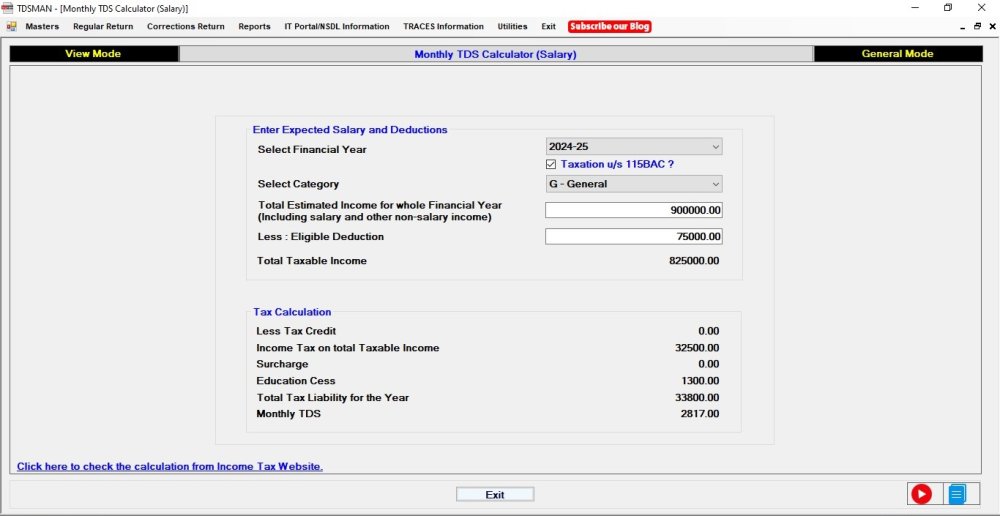The width and height of the screenshot is (1000, 516).
Task: Minimize the TDSMAN main window
Action: [915, 8]
